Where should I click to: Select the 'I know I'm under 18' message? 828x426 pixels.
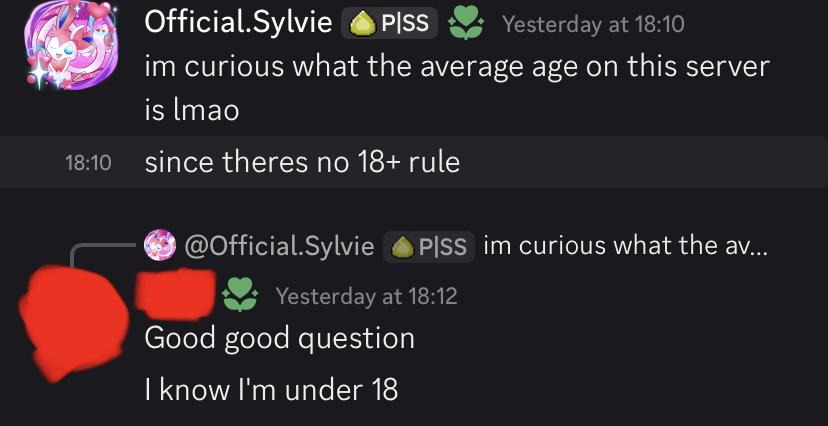click(272, 389)
